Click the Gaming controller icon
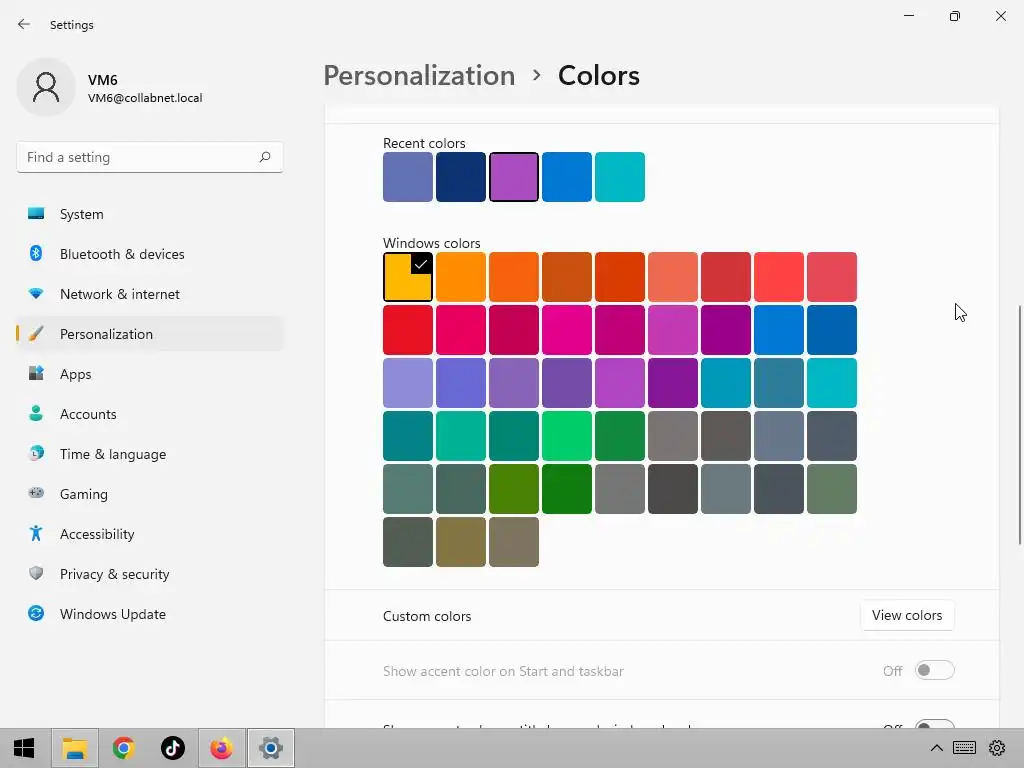This screenshot has height=768, width=1024. coord(36,494)
